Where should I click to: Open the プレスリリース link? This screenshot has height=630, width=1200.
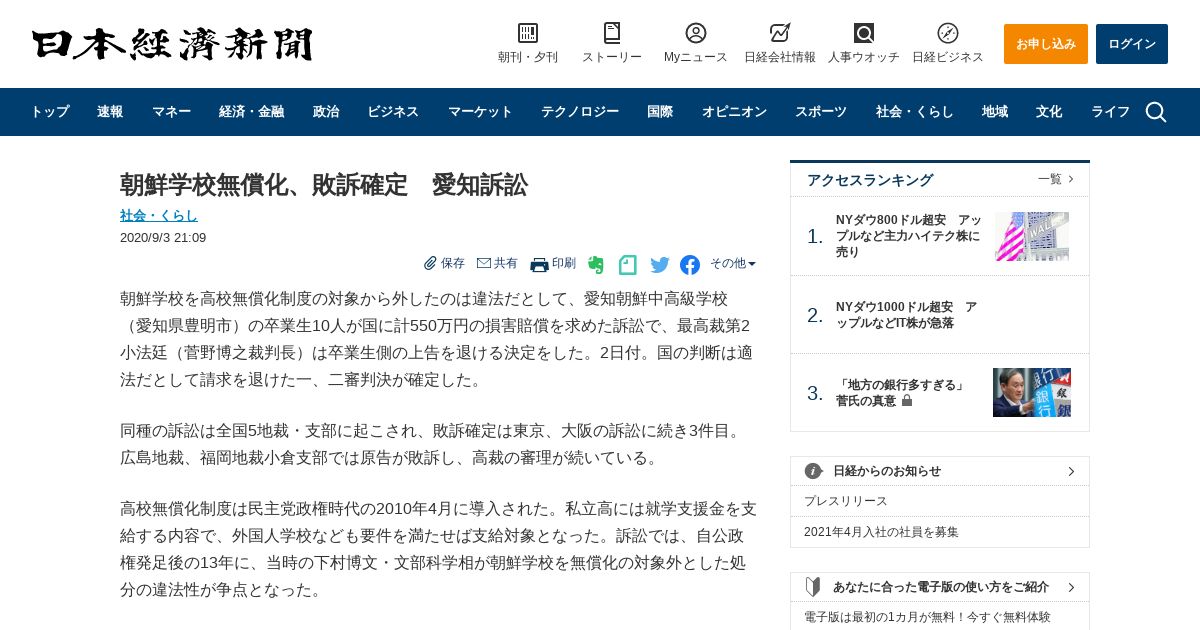[846, 501]
